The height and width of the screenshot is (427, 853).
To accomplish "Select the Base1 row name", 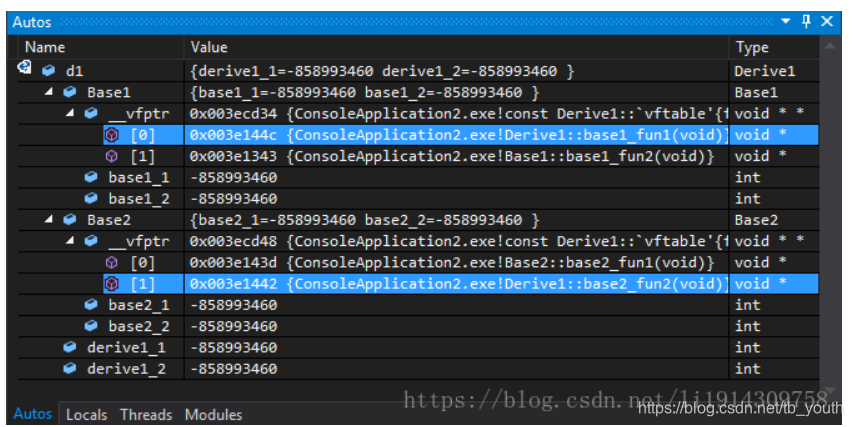I will pyautogui.click(x=109, y=92).
